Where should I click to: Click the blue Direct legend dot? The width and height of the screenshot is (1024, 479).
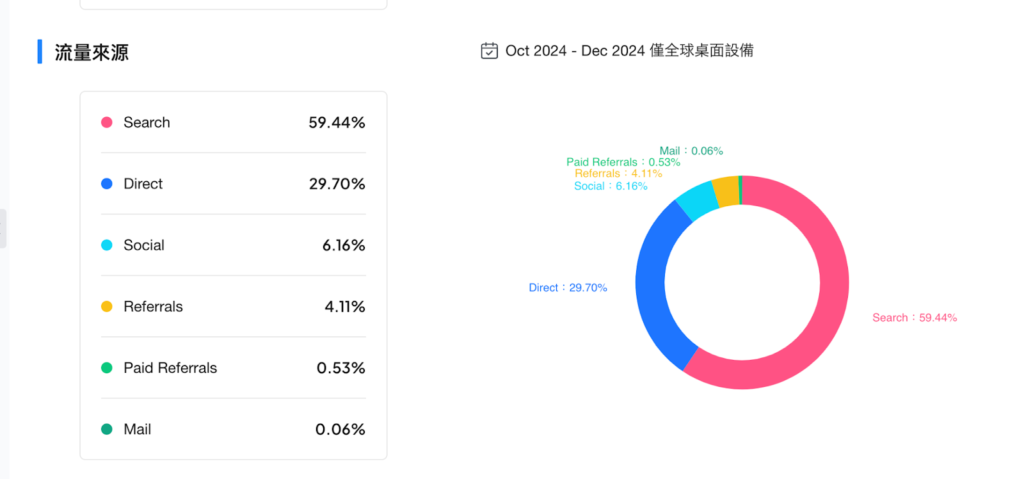pyautogui.click(x=106, y=184)
